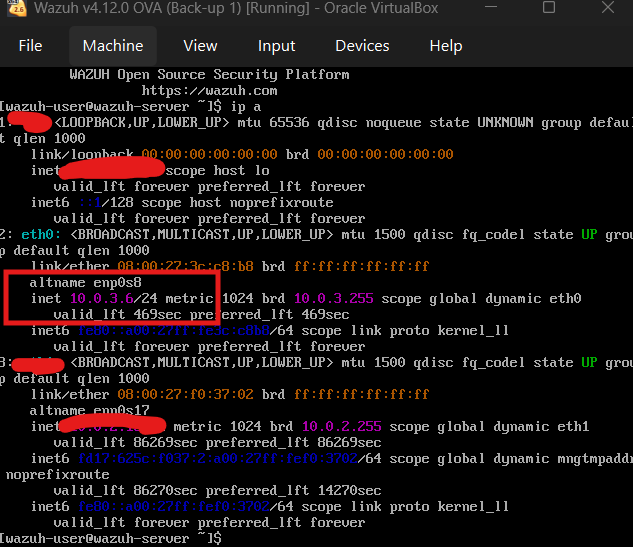Open the View menu
The height and width of the screenshot is (547, 633).
pyautogui.click(x=200, y=46)
